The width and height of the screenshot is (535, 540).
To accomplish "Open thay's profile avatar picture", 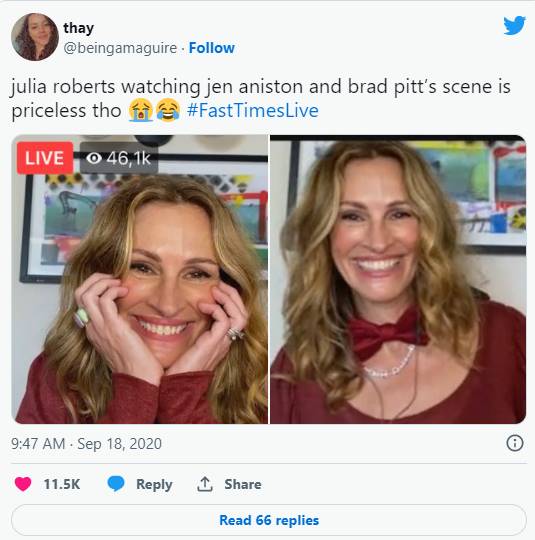I will (x=34, y=37).
